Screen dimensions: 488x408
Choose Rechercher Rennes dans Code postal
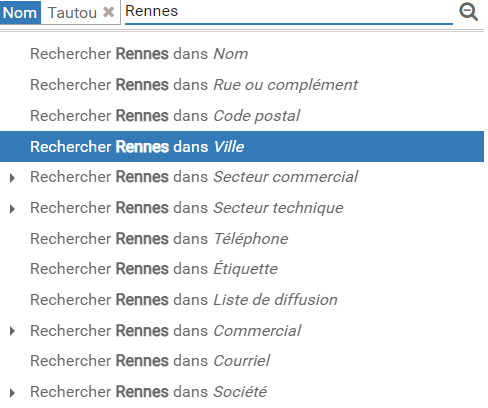pyautogui.click(x=242, y=116)
